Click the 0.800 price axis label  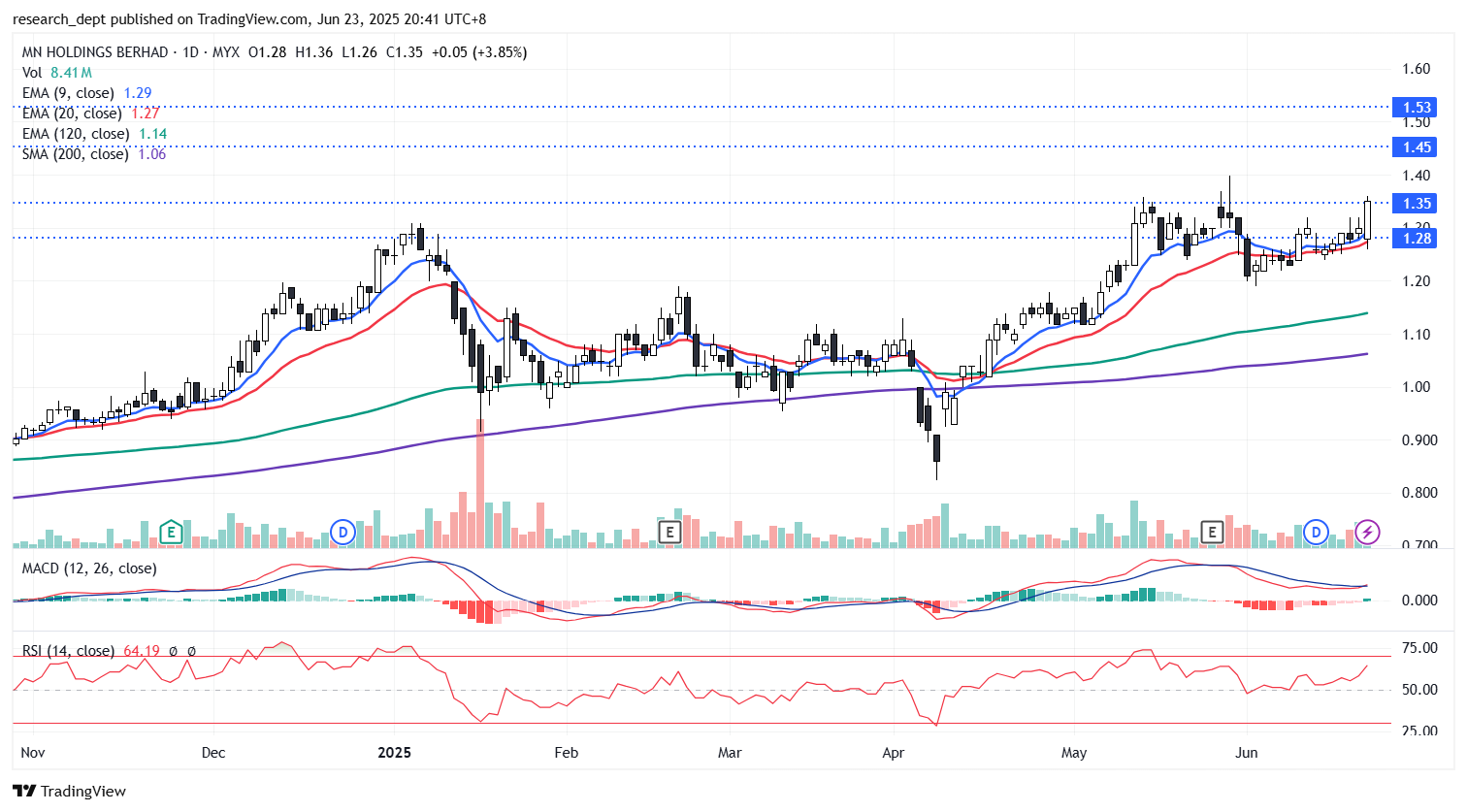point(1420,493)
